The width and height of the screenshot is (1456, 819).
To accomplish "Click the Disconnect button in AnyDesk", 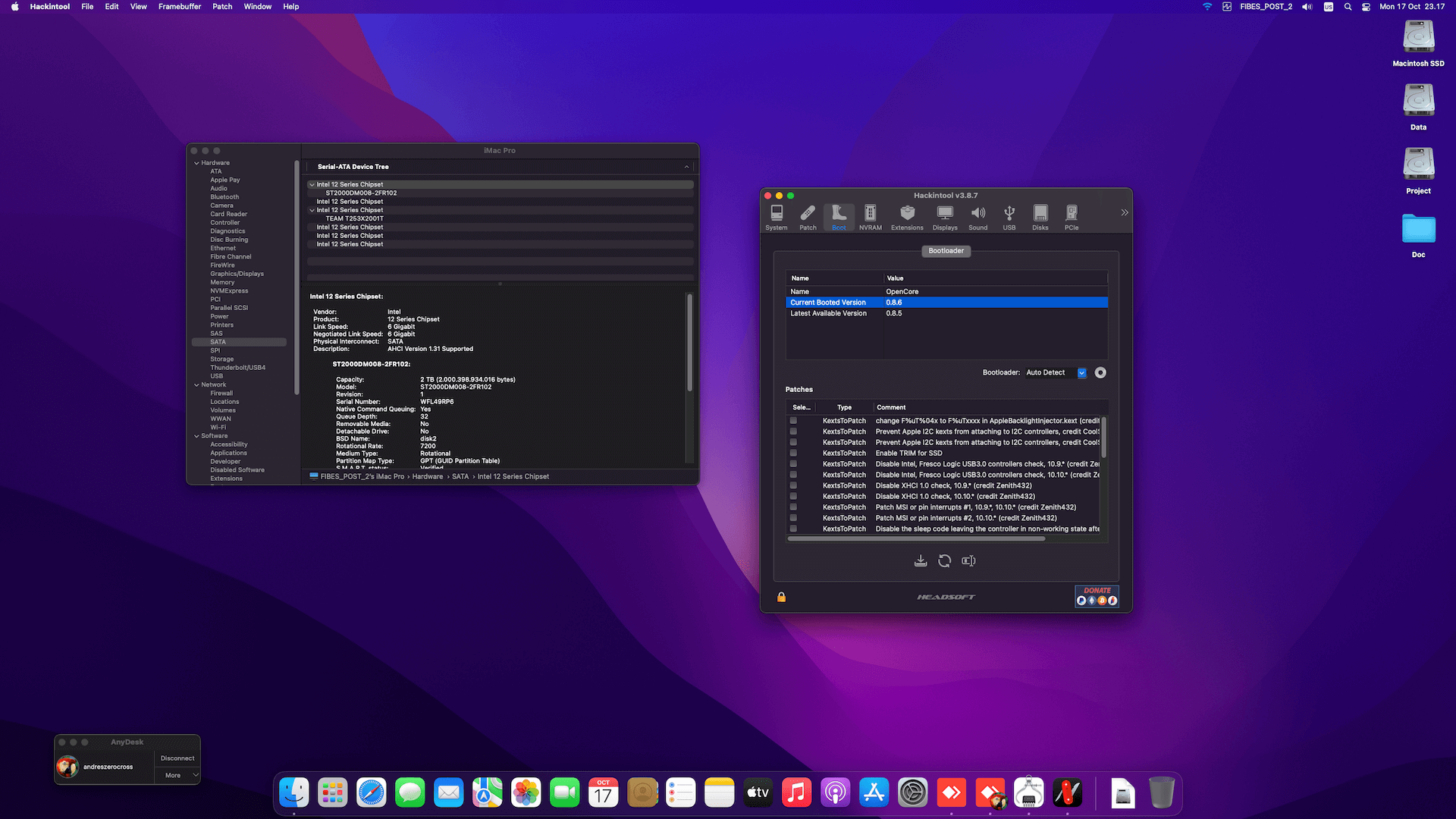I will pyautogui.click(x=177, y=758).
